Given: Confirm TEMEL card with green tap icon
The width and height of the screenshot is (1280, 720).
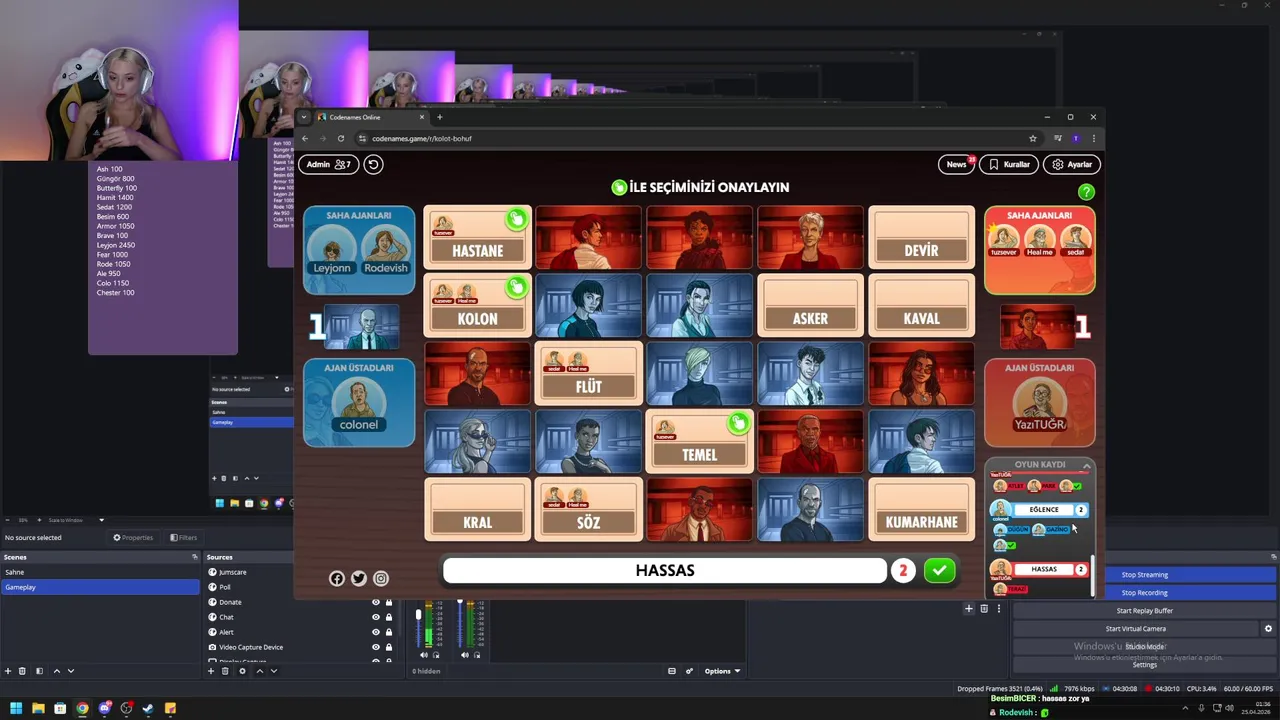Looking at the screenshot, I should (738, 423).
